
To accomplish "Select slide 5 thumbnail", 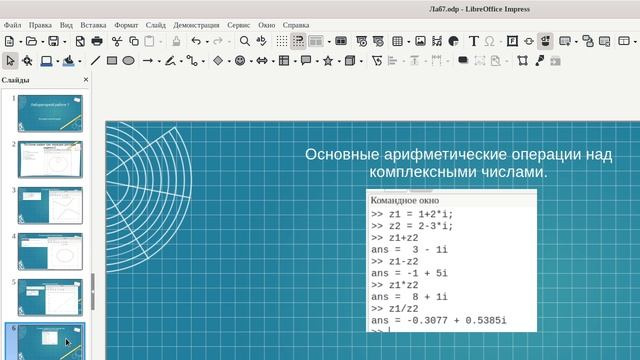I will click(x=50, y=298).
